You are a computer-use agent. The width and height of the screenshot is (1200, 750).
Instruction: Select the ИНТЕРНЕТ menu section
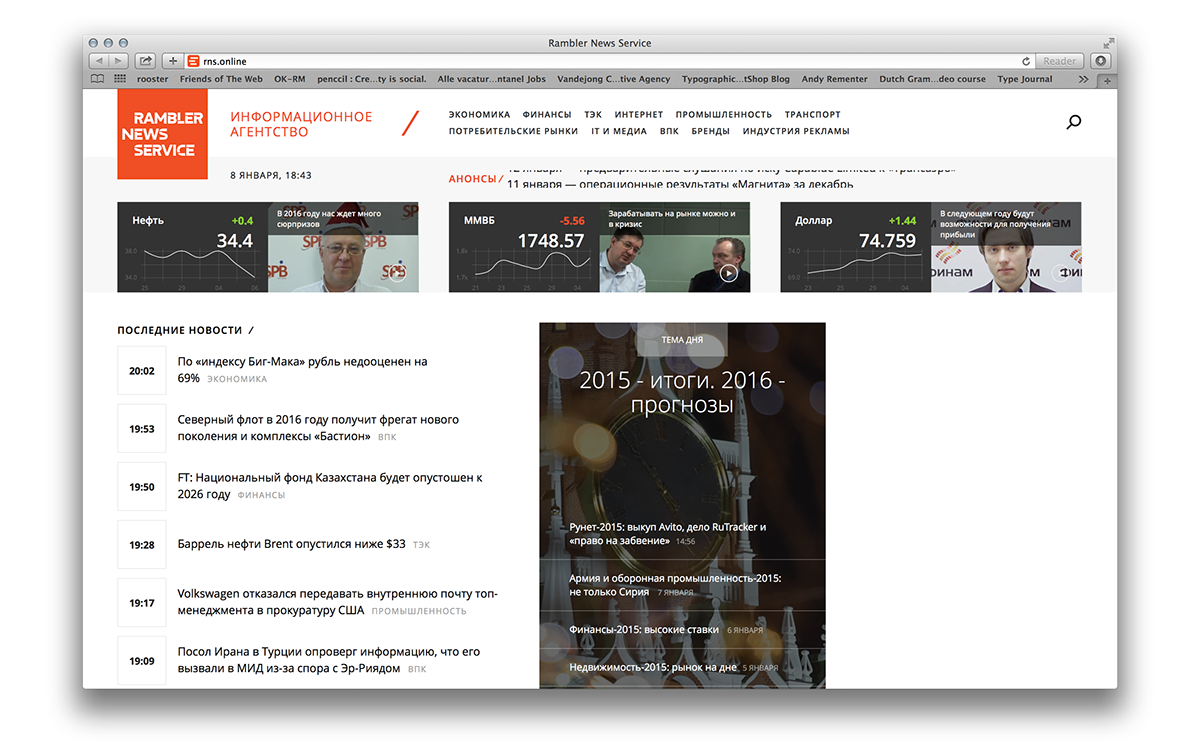[x=639, y=115]
